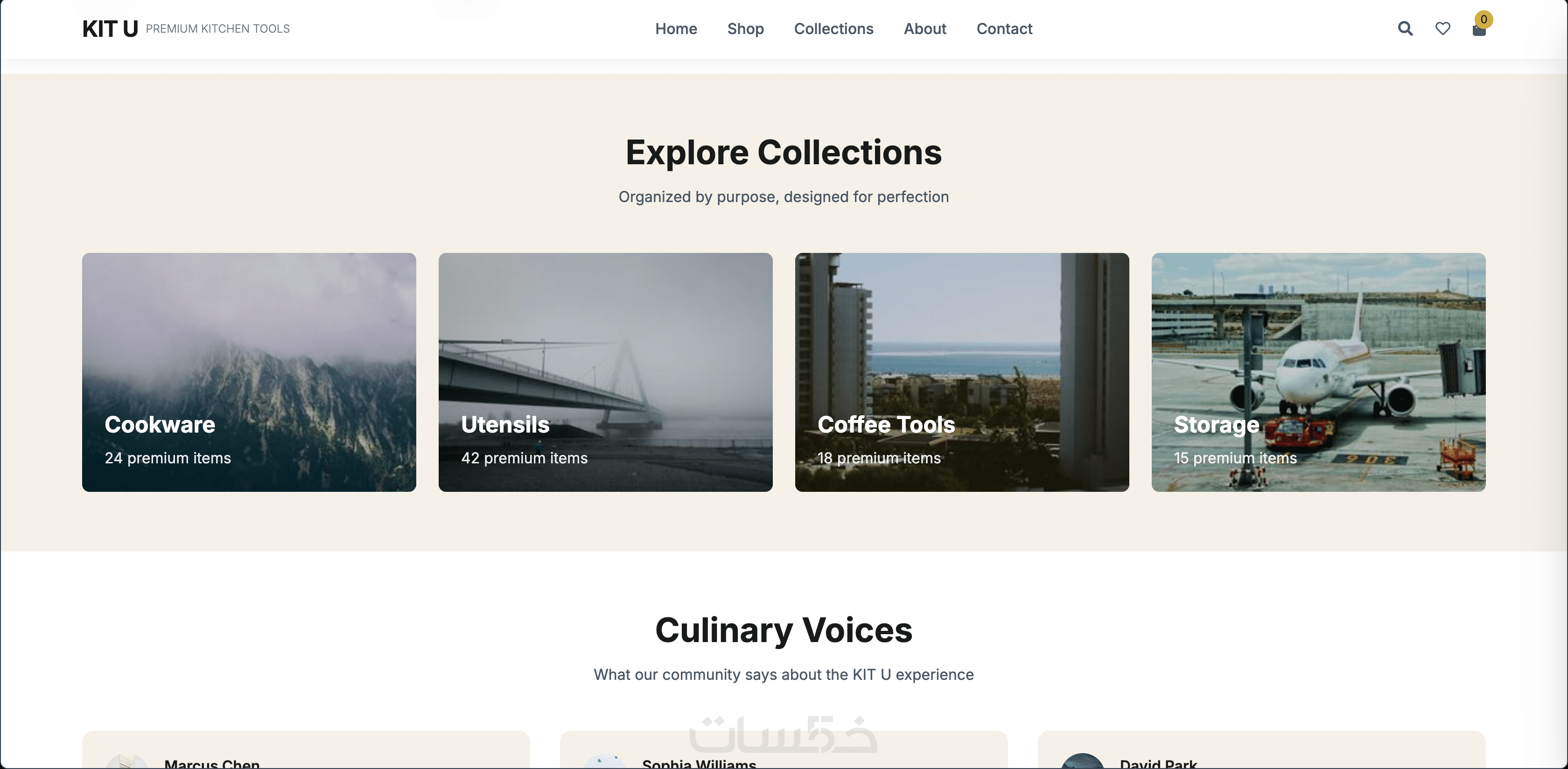The height and width of the screenshot is (769, 1568).
Task: Click the cart count badge showing 0
Action: pyautogui.click(x=1484, y=20)
